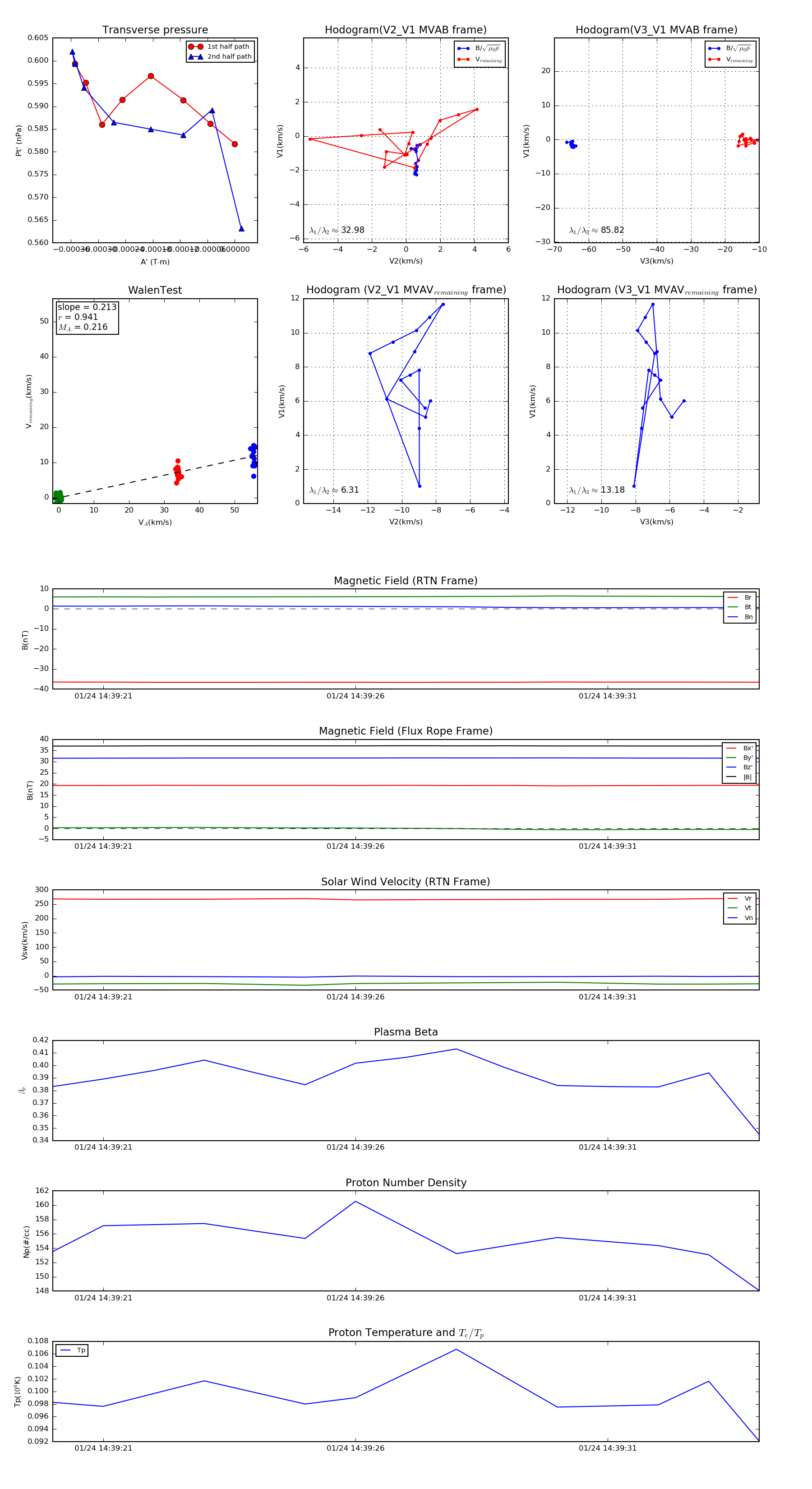Click the Proton Density peak near 160
This screenshot has height=1489, width=812.
tap(355, 1202)
